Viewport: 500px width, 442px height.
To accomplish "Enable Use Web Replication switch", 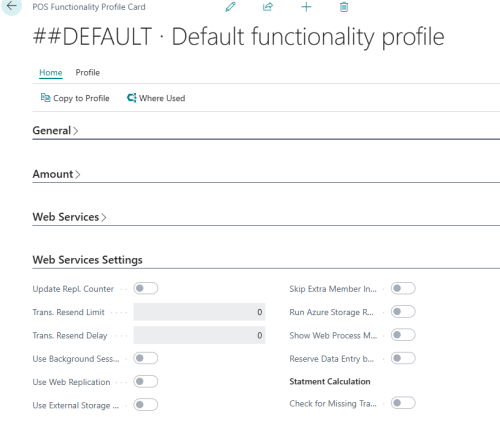I will pyautogui.click(x=146, y=382).
